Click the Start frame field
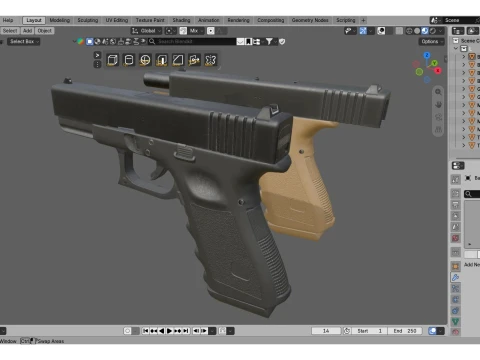This screenshot has width=480, height=360. [x=369, y=331]
